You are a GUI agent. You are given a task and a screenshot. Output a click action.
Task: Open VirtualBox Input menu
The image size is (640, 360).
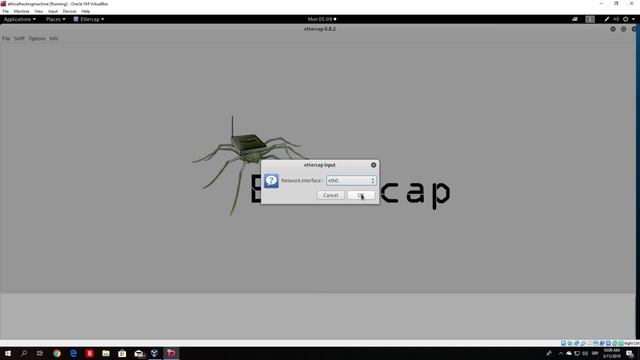(x=53, y=11)
